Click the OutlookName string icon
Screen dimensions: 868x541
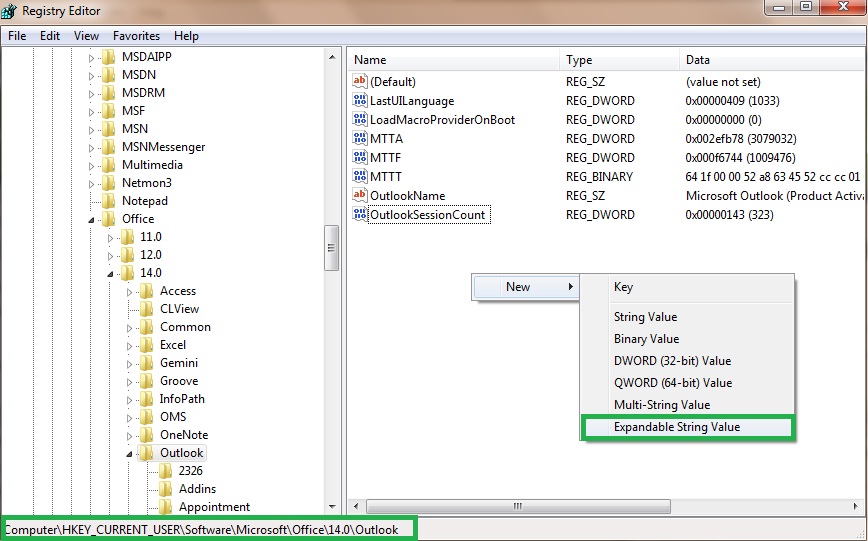coord(360,195)
